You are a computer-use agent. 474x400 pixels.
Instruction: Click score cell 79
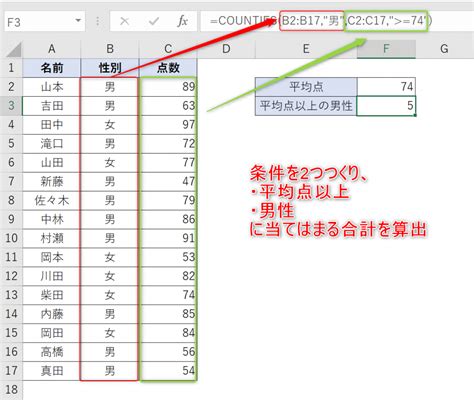(x=168, y=200)
